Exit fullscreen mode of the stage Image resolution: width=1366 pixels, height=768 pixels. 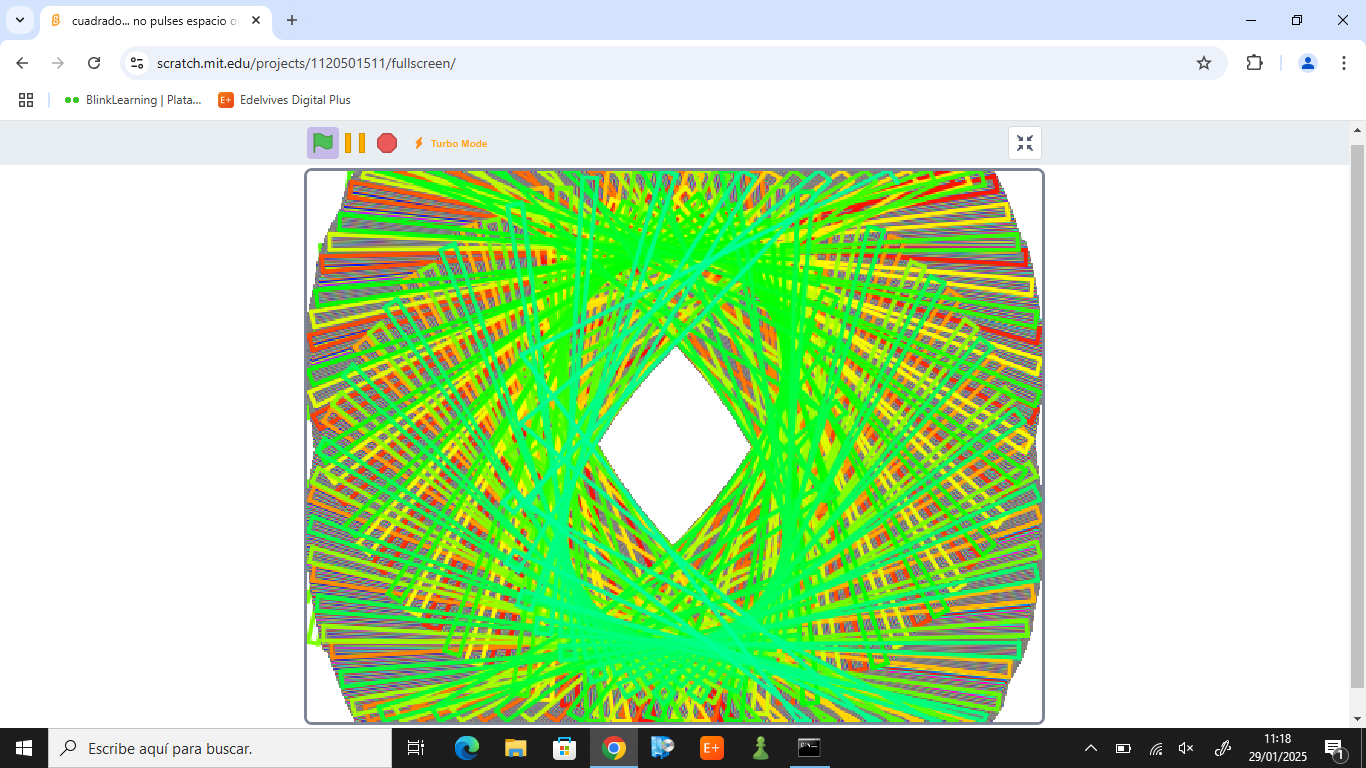pyautogui.click(x=1024, y=143)
